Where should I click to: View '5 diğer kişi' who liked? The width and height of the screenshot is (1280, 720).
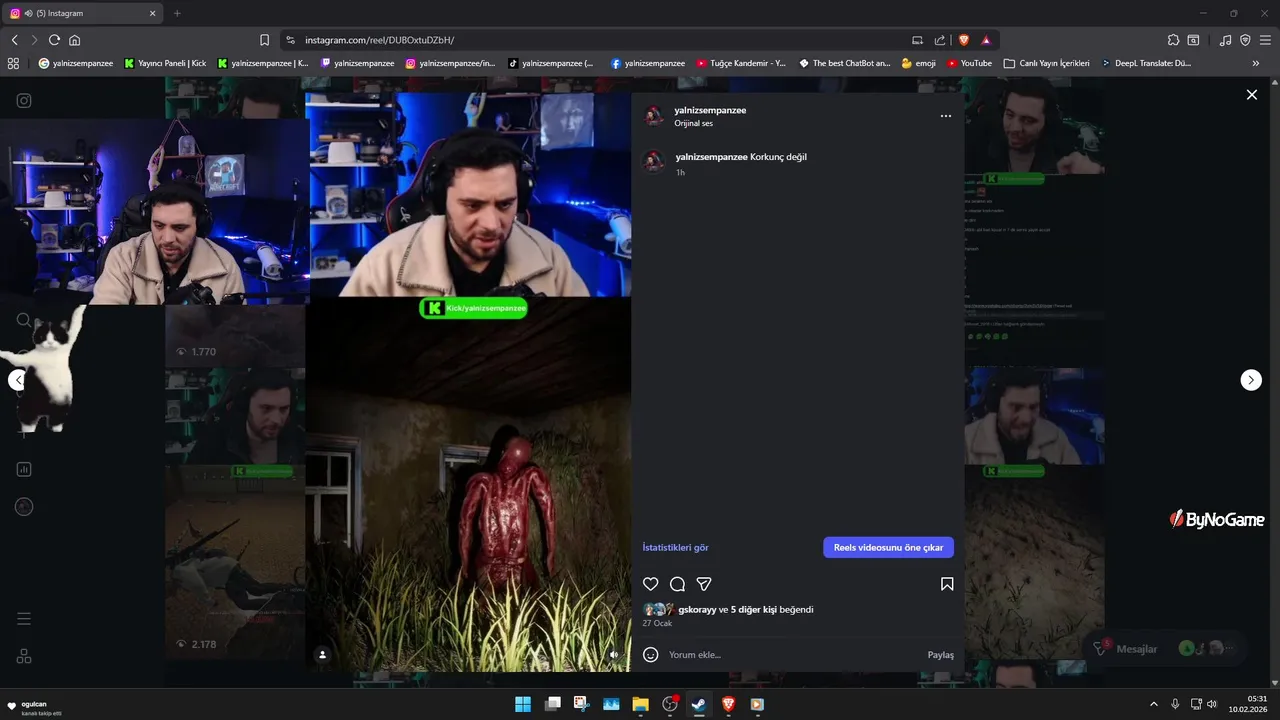[x=754, y=609]
